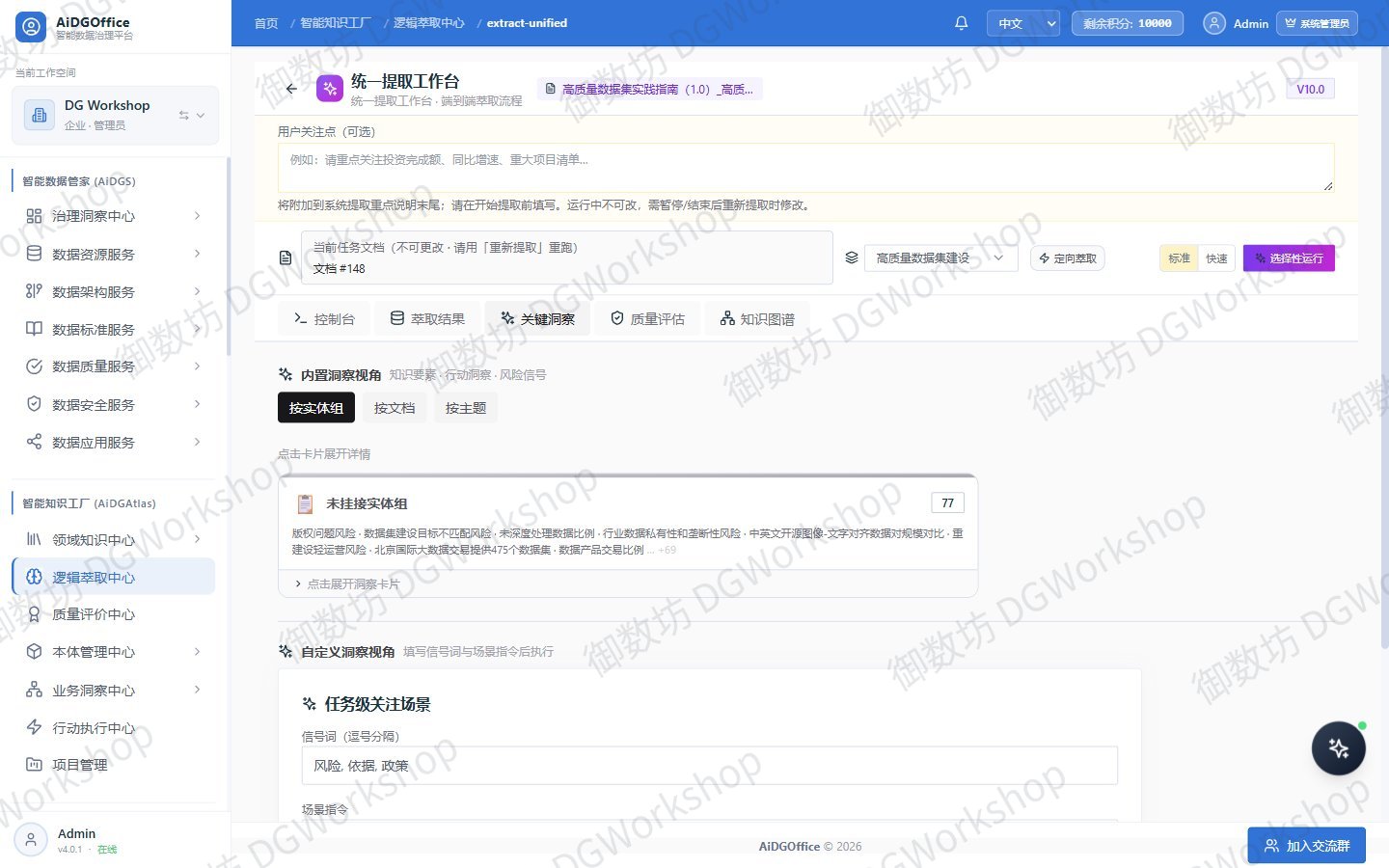Click the document icon beside current task document
1389x868 pixels.
pos(286,258)
